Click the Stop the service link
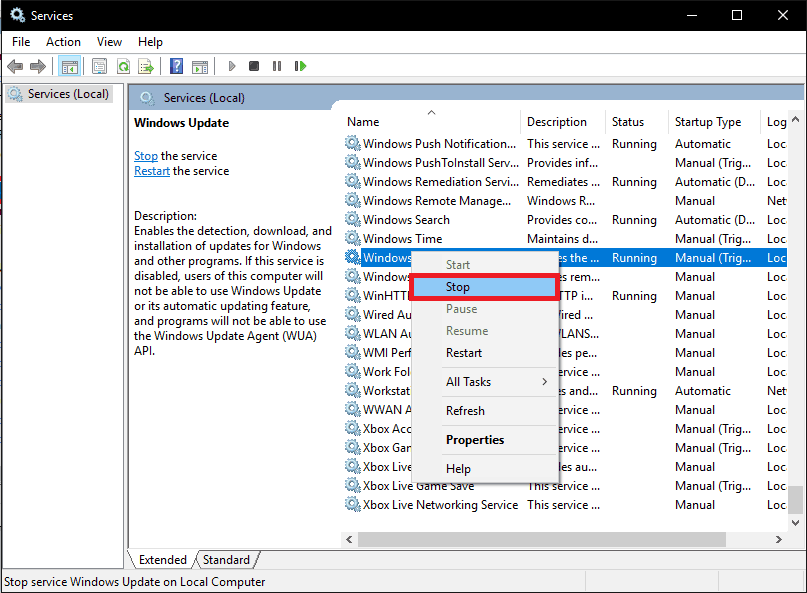 146,156
